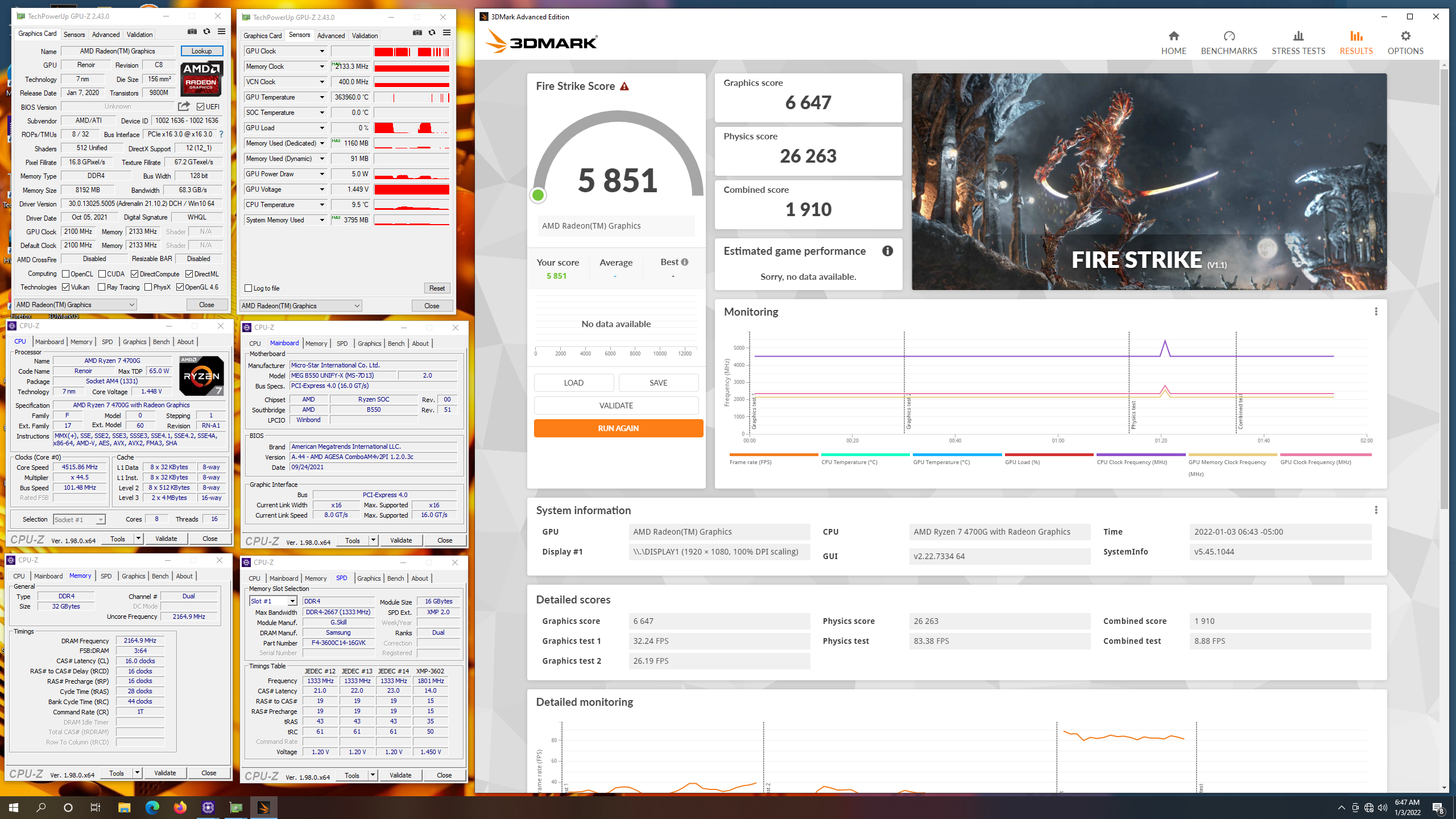Click info icon beside Estimated game performance
The height and width of the screenshot is (819, 1456).
click(887, 251)
